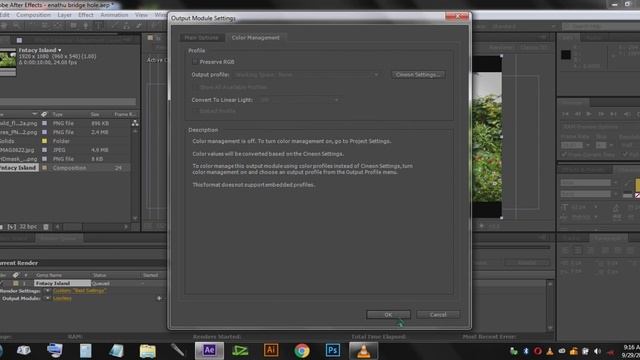Image resolution: width=640 pixels, height=360 pixels.
Task: Click the label tag icon in render queue header
Action: (16, 275)
